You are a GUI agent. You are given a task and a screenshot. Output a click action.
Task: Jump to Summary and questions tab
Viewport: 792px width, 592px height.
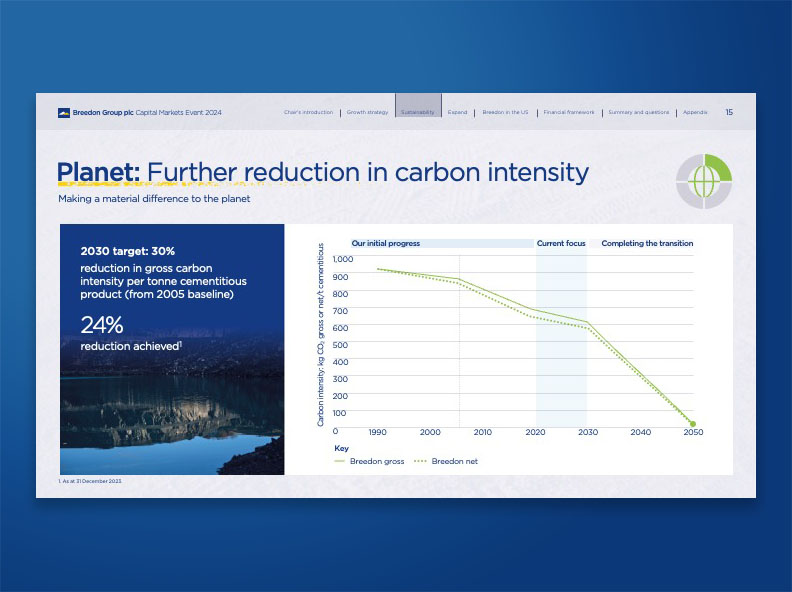(639, 112)
